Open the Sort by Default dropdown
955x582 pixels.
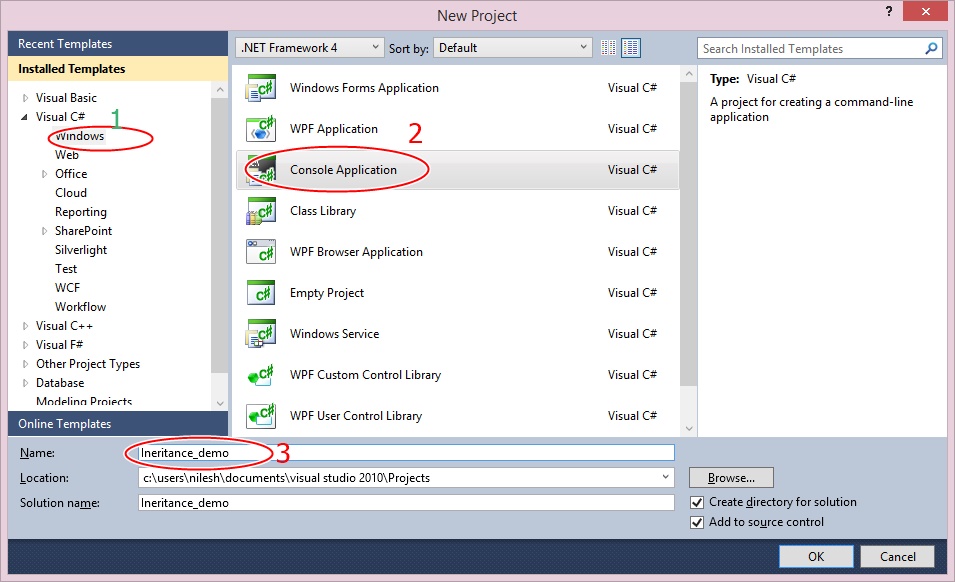[583, 47]
